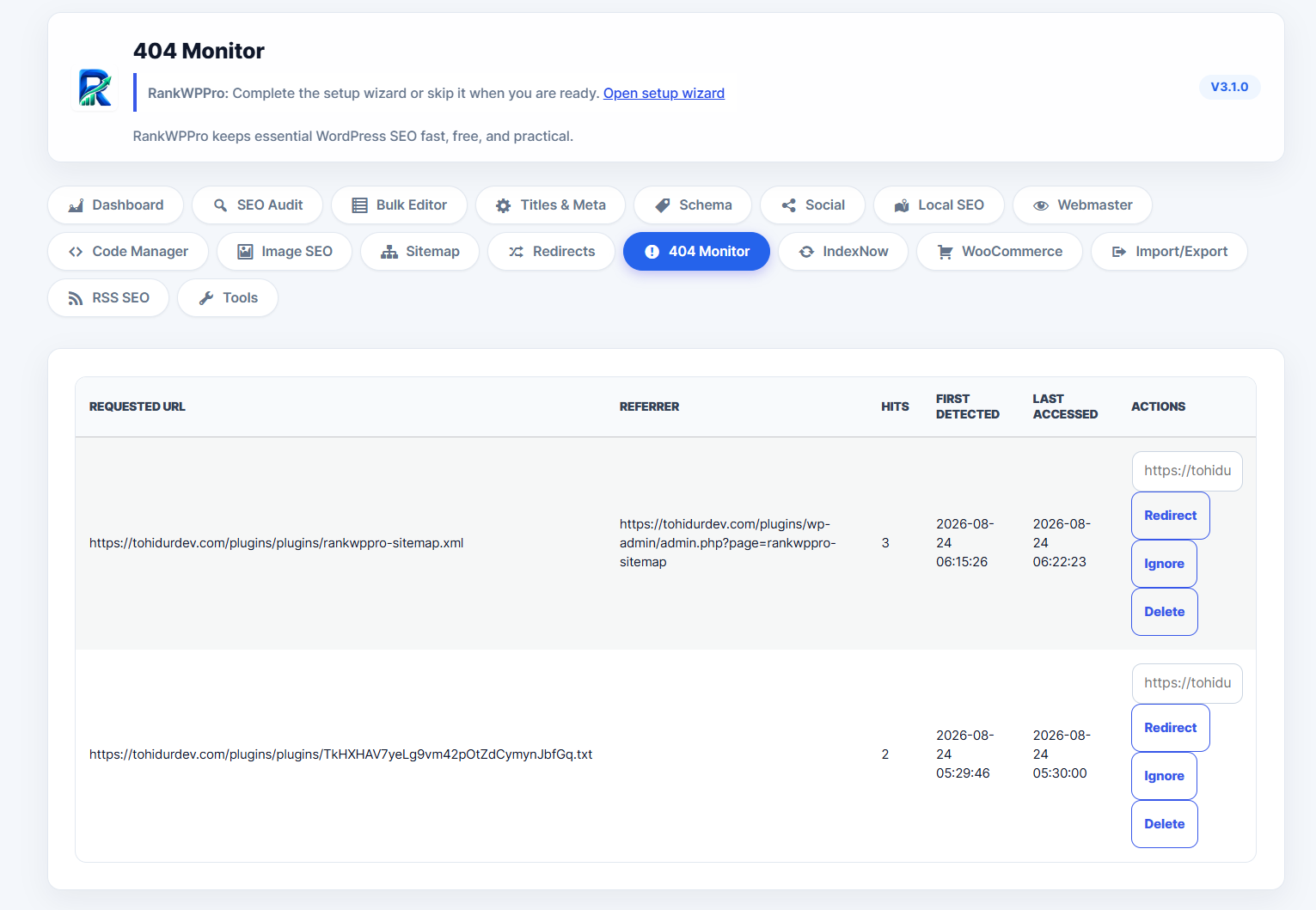Click the Local SEO map icon
The image size is (1316, 910).
click(902, 205)
